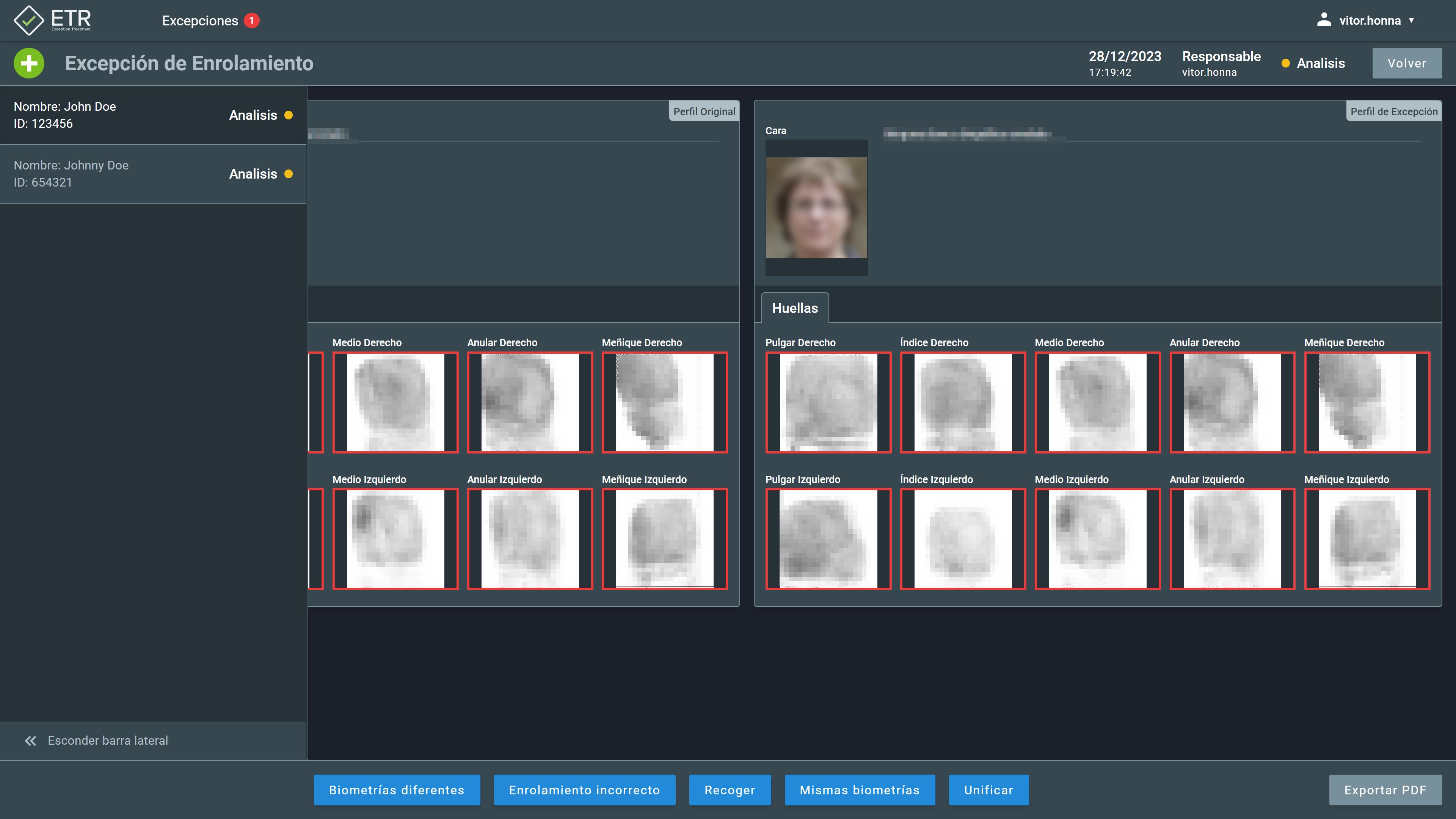The height and width of the screenshot is (819, 1456).
Task: Click Esconder barra lateral text
Action: point(108,741)
